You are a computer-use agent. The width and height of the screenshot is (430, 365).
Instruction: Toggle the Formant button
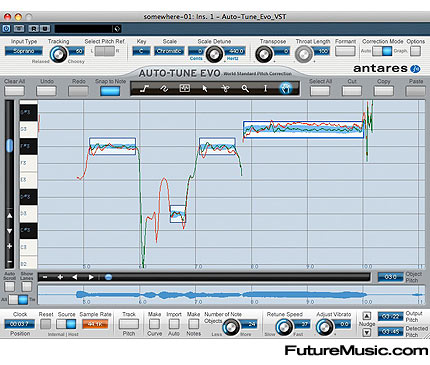pyautogui.click(x=345, y=51)
